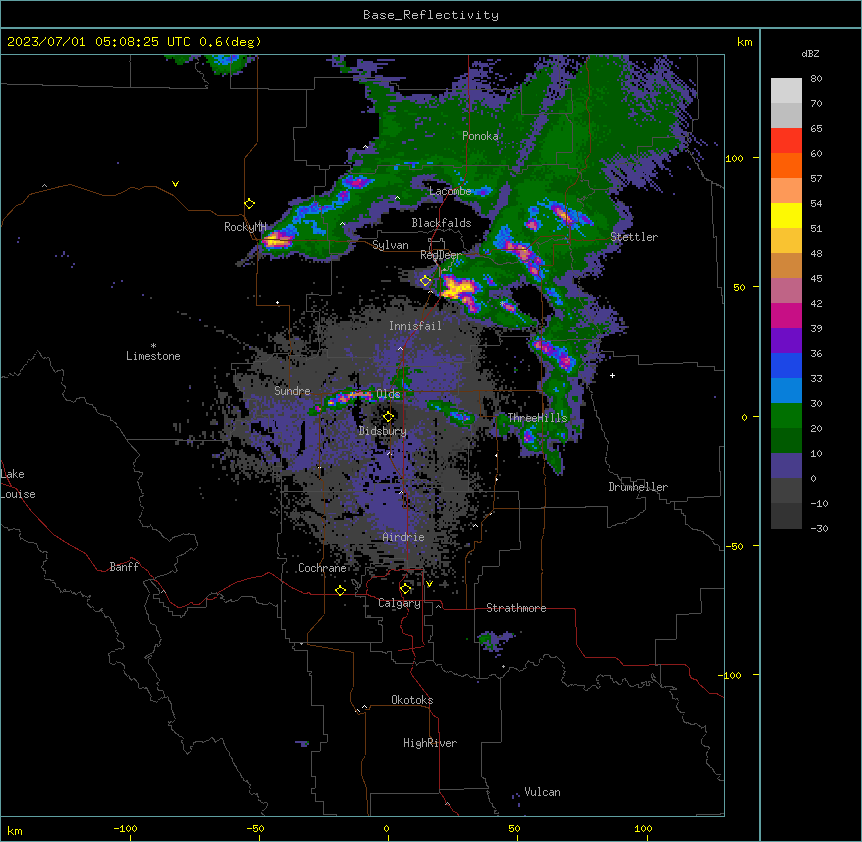
Task: Select the Lake Louise label
Action: click(18, 484)
